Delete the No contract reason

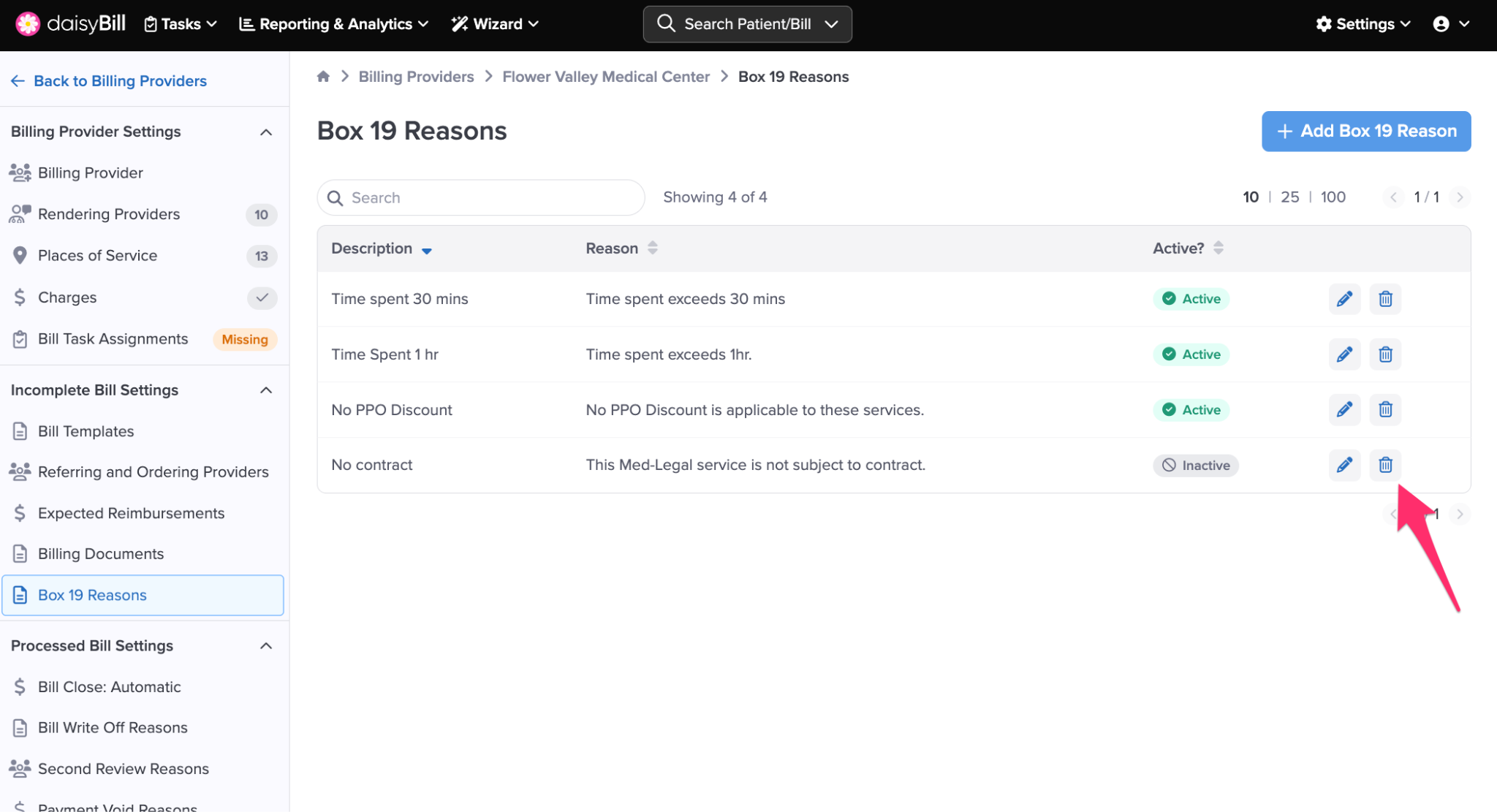pyautogui.click(x=1385, y=465)
